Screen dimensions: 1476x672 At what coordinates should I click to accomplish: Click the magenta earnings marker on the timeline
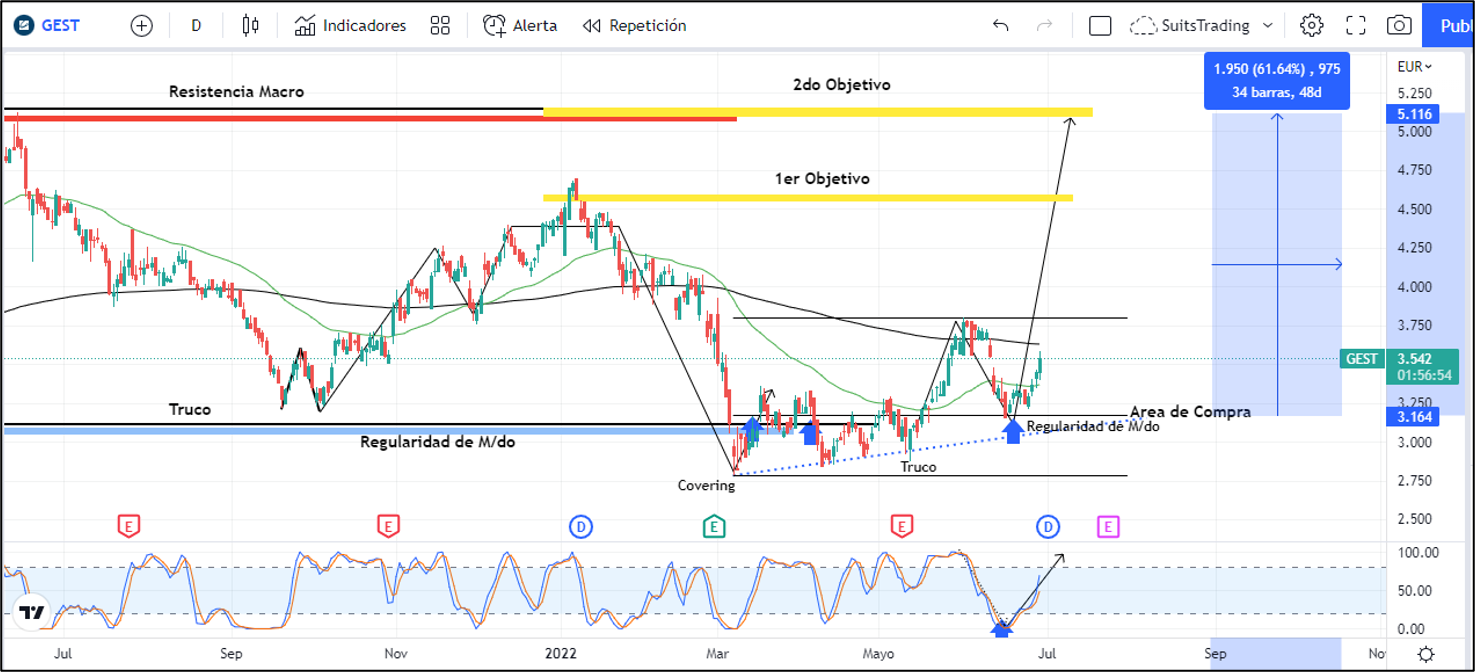point(1108,525)
